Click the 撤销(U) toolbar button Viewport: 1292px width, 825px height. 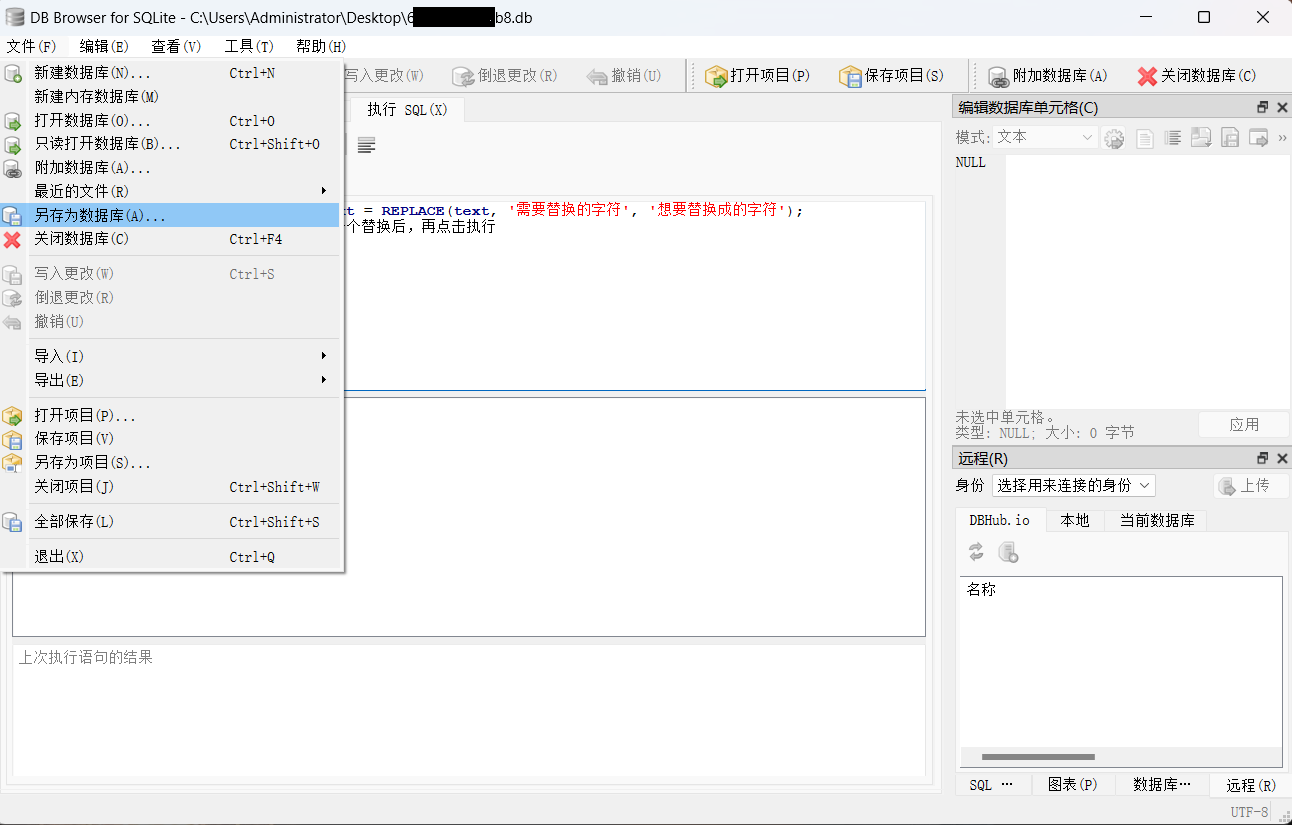click(624, 76)
